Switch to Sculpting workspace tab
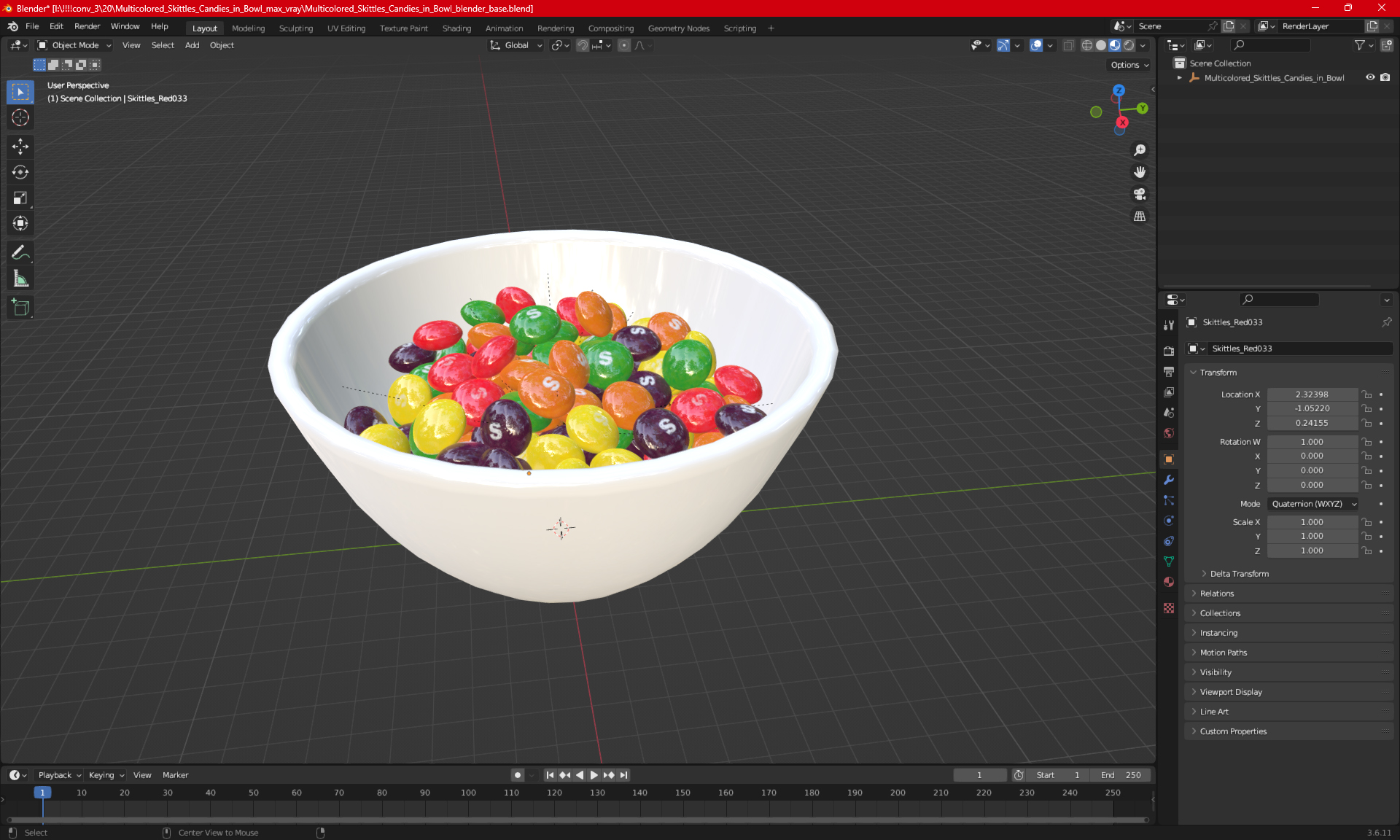 click(x=296, y=28)
